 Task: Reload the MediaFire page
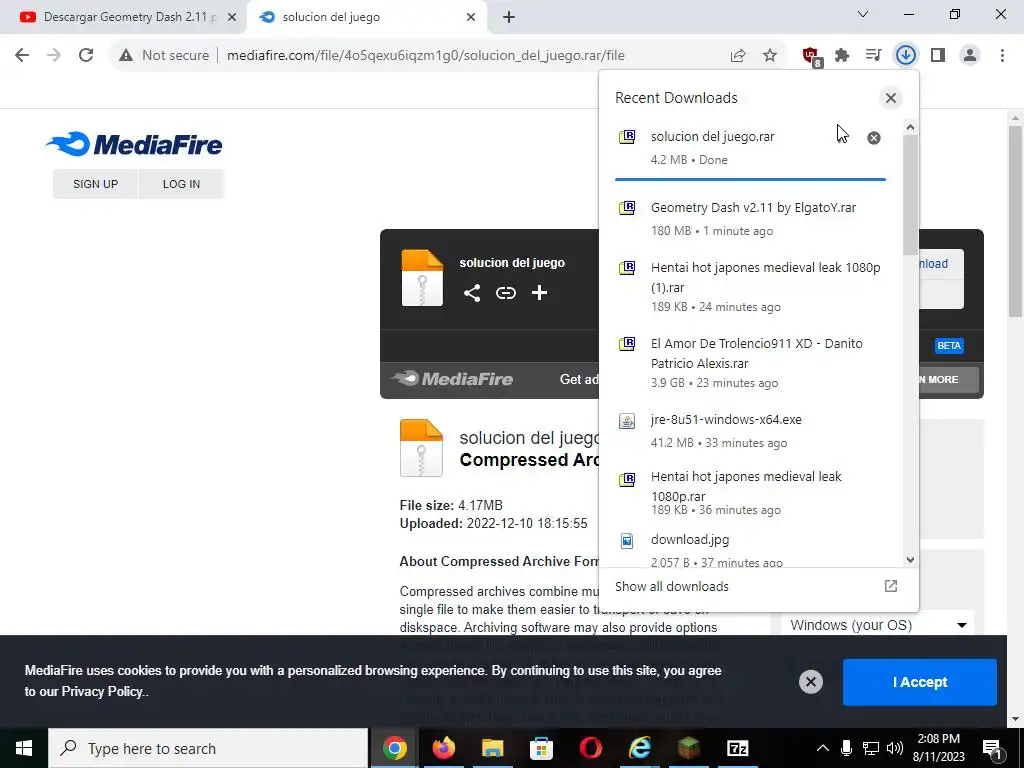coord(86,55)
